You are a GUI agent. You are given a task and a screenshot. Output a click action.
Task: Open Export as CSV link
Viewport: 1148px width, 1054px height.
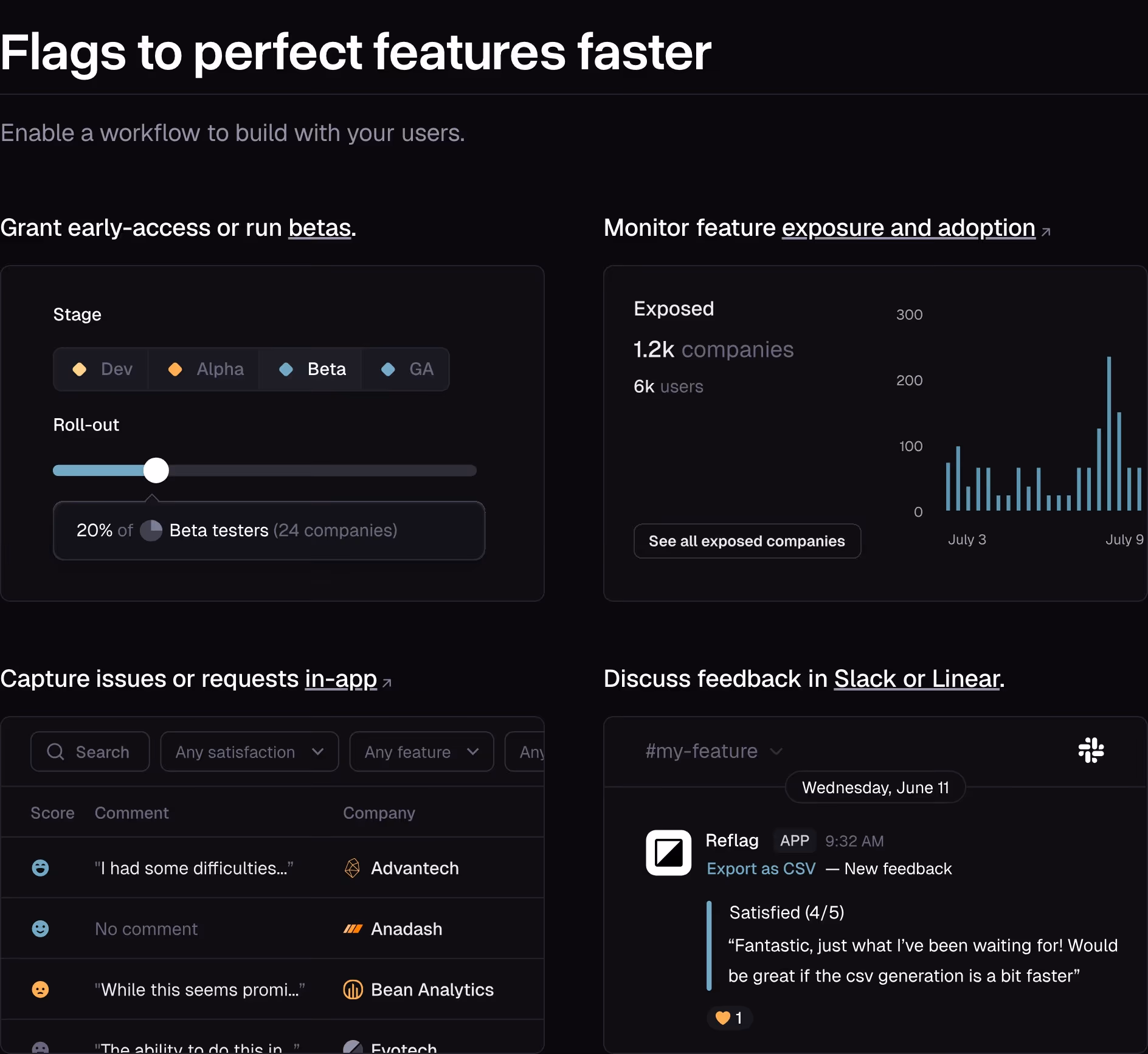(x=761, y=869)
